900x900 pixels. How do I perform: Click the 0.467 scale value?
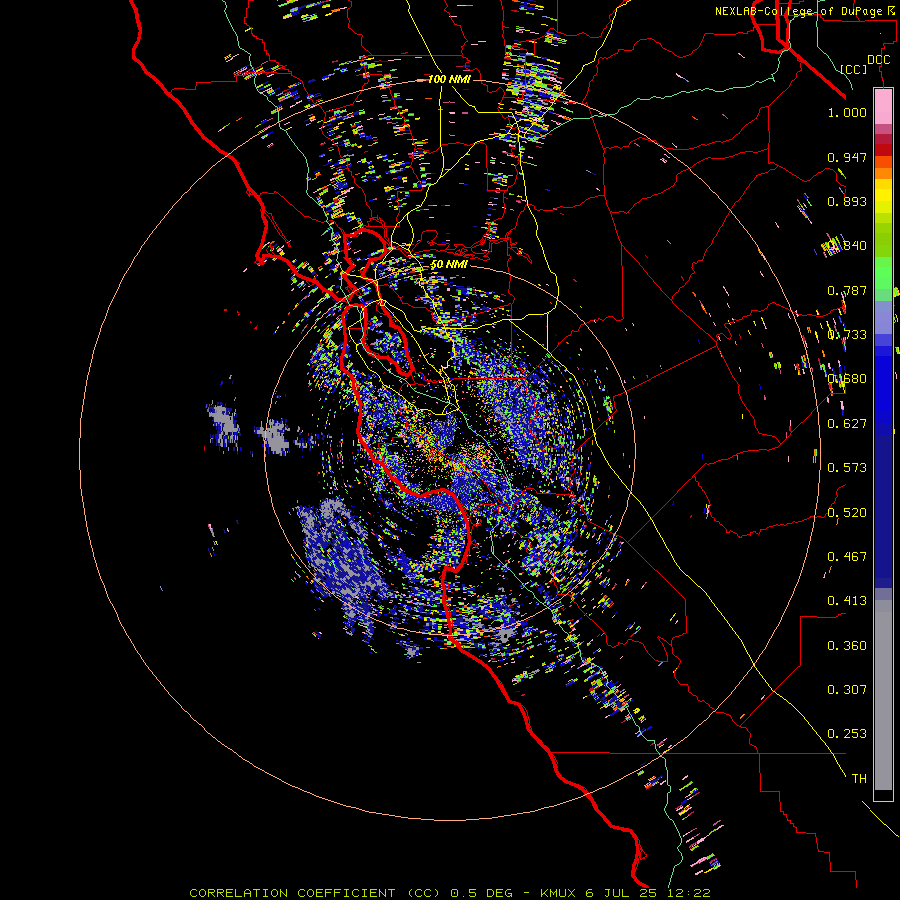847,557
